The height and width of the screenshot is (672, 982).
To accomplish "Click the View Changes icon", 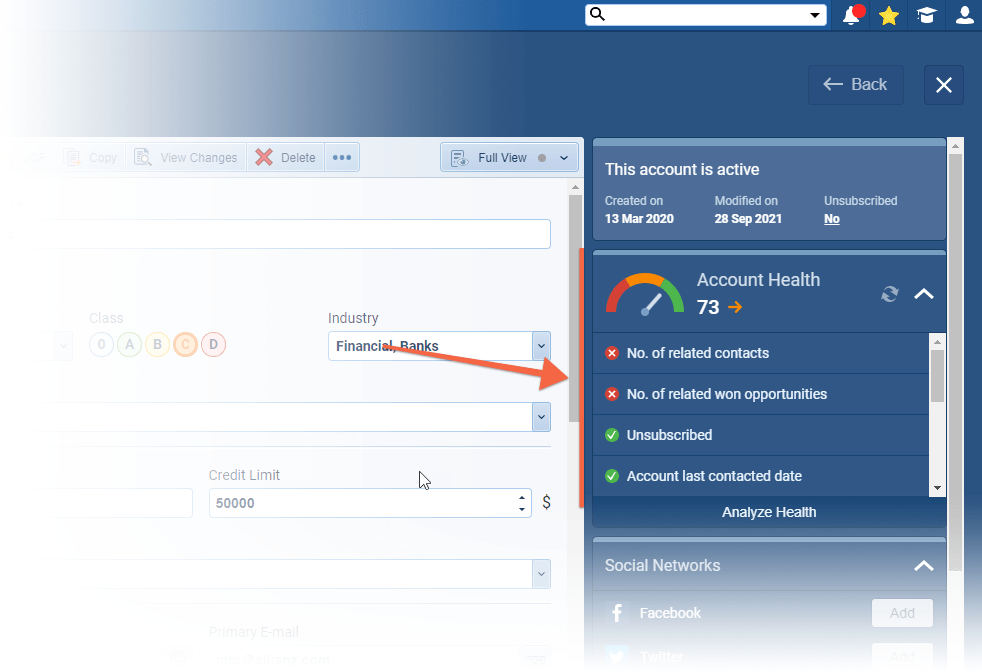I will point(143,157).
